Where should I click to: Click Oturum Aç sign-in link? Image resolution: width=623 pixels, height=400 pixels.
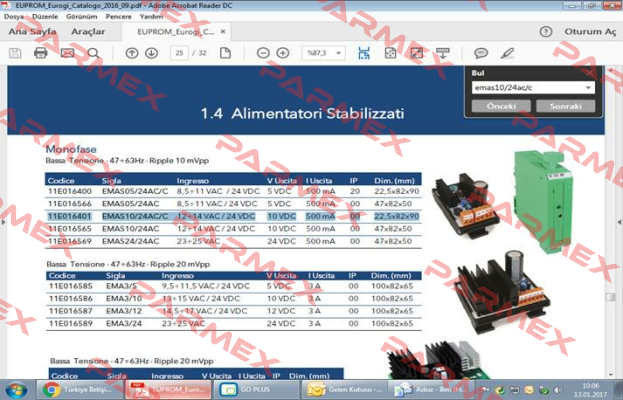[x=590, y=32]
